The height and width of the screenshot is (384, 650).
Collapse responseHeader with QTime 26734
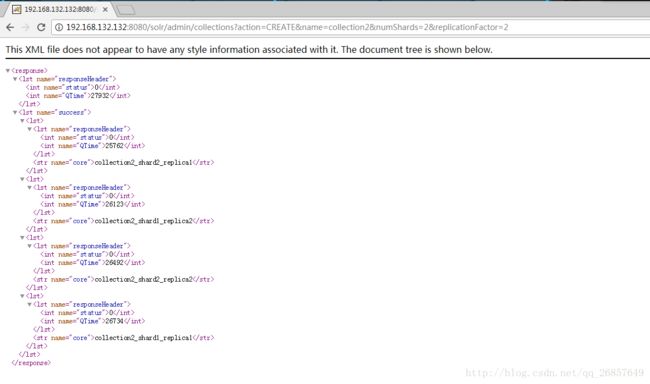tap(29, 304)
